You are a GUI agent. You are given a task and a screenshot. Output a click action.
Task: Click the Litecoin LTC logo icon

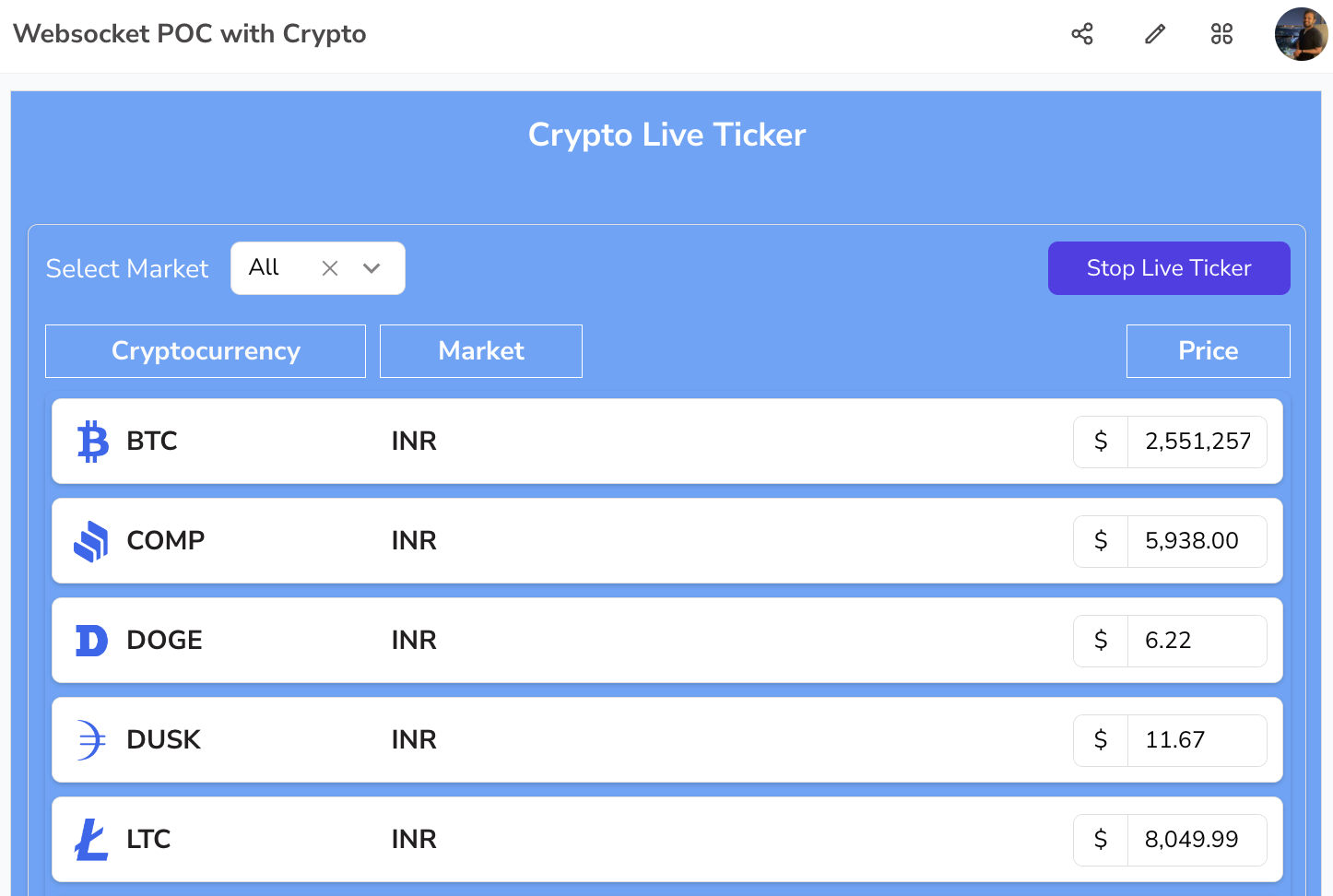pos(91,840)
